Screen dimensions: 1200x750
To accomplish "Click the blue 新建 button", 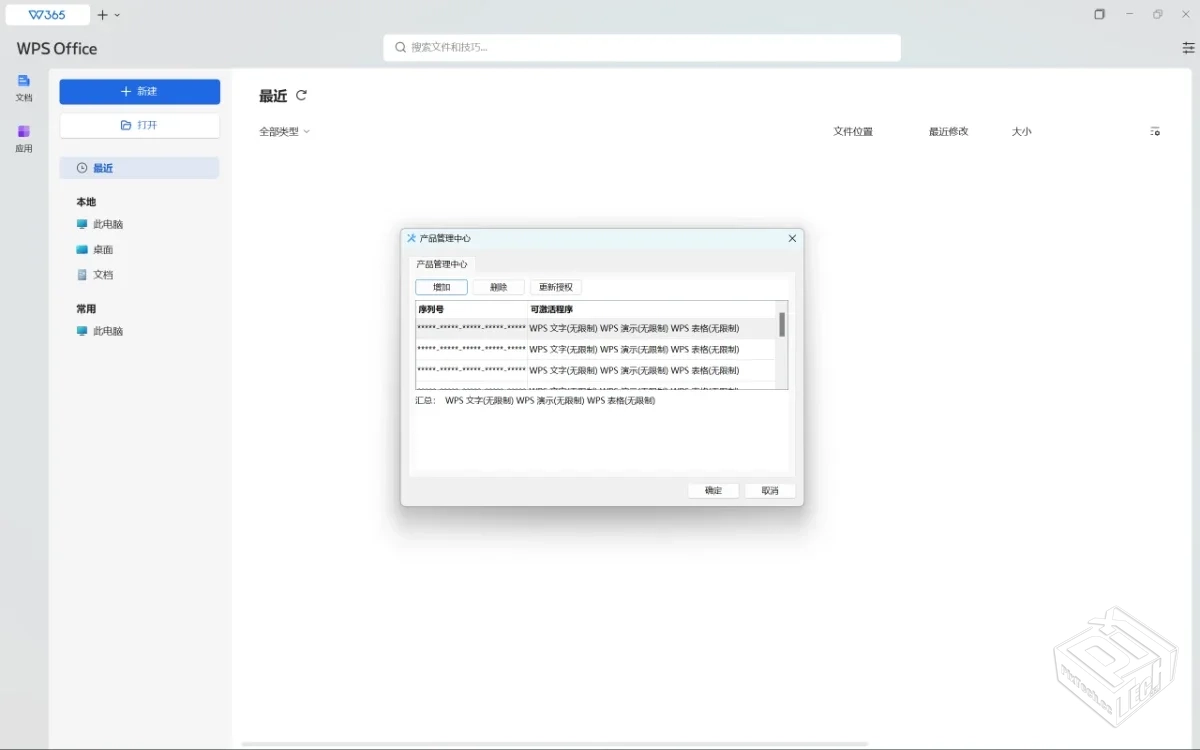I will tap(139, 91).
